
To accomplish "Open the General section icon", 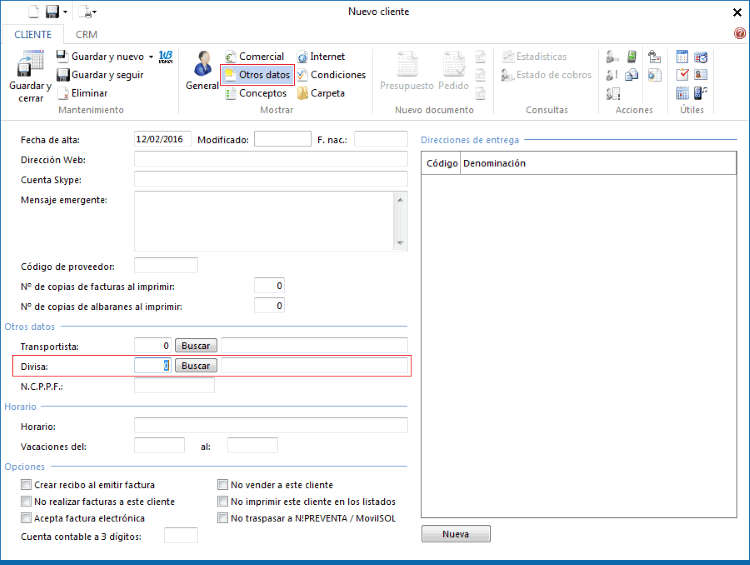I will click(203, 66).
